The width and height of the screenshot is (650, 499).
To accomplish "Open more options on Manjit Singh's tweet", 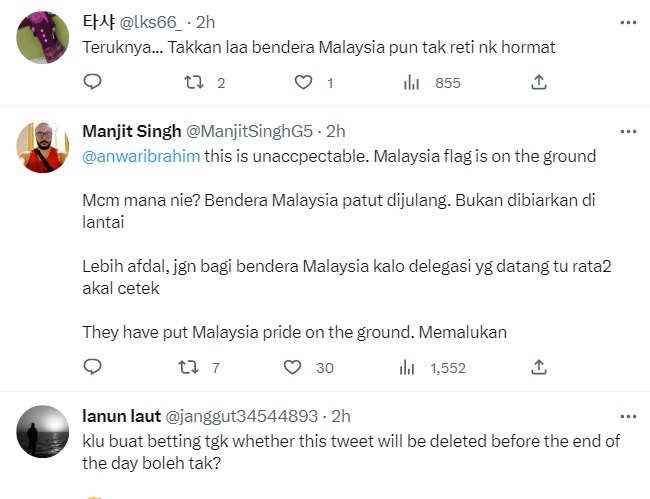I will pos(627,131).
